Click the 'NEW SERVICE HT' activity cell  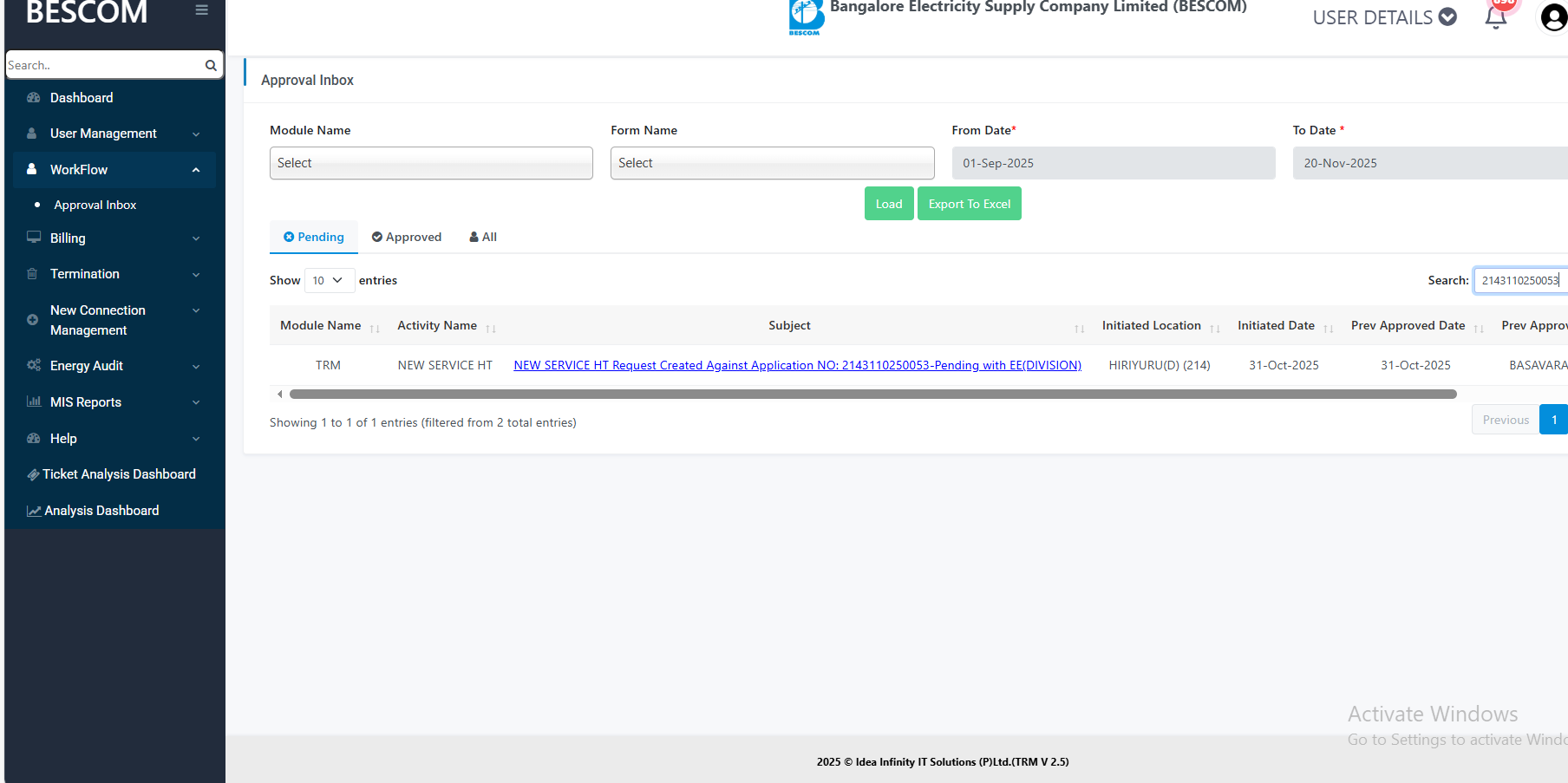coord(445,365)
